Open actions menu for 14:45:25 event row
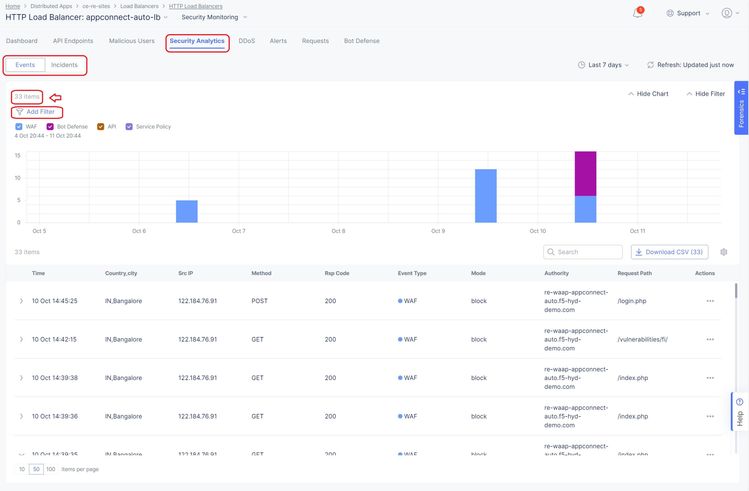 tap(710, 301)
